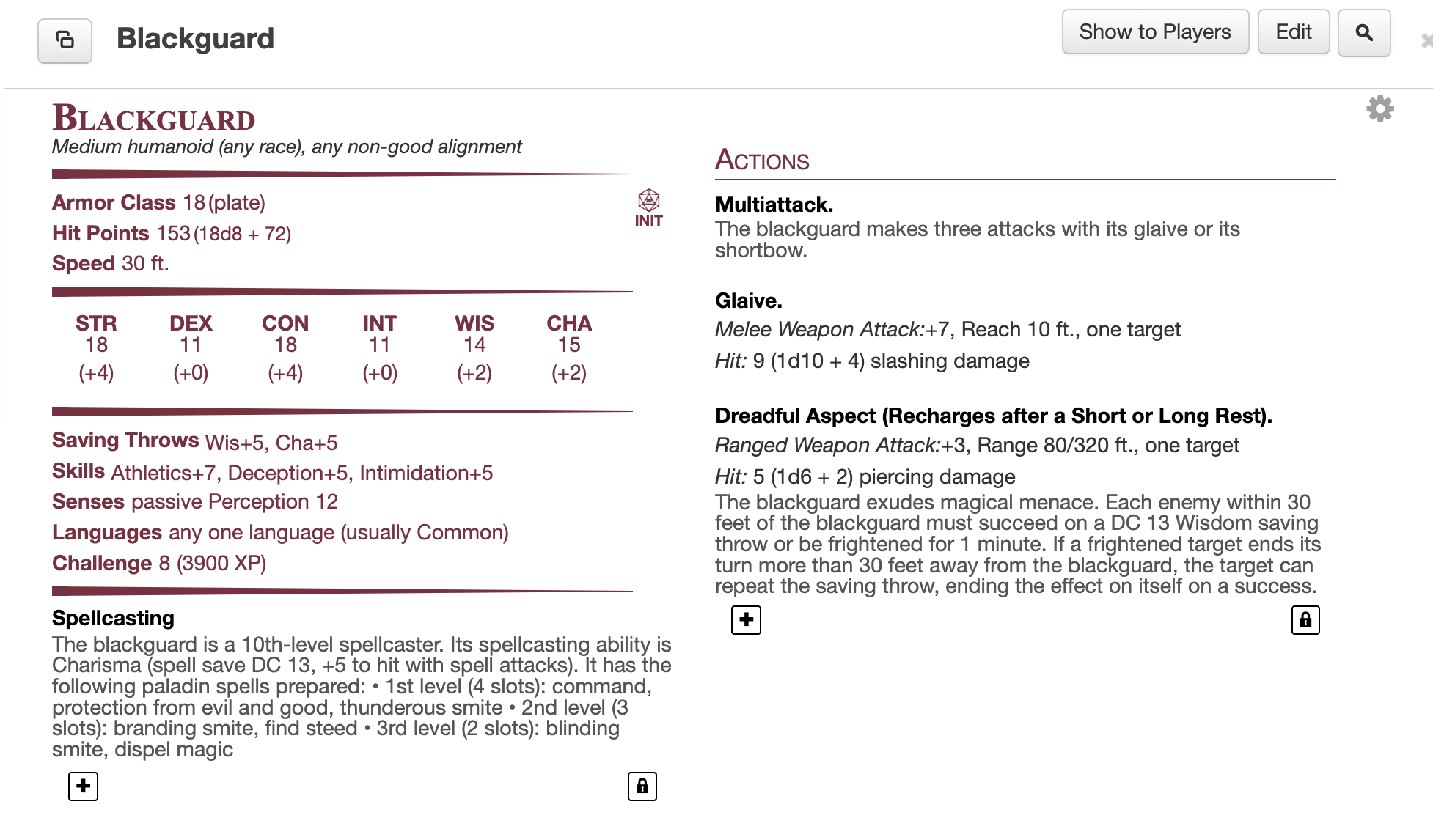
Task: Expand the Dreadful Aspect action title
Action: coord(993,416)
